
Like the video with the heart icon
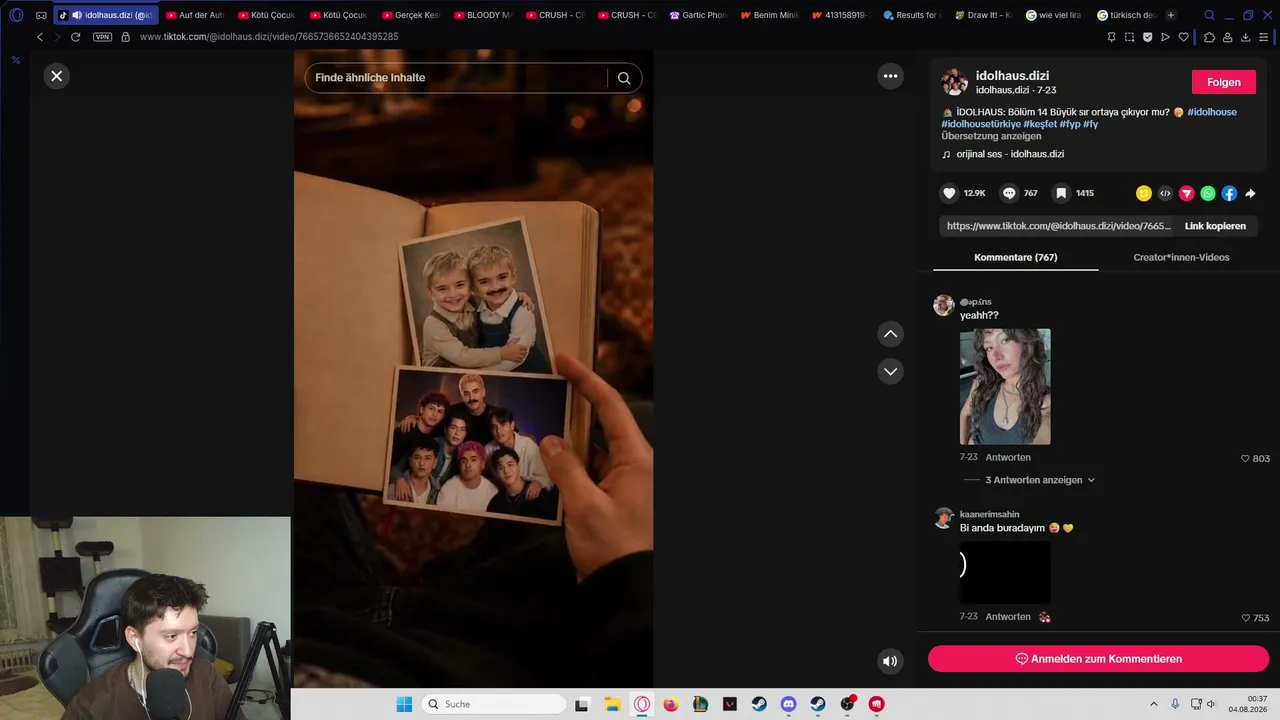point(950,193)
